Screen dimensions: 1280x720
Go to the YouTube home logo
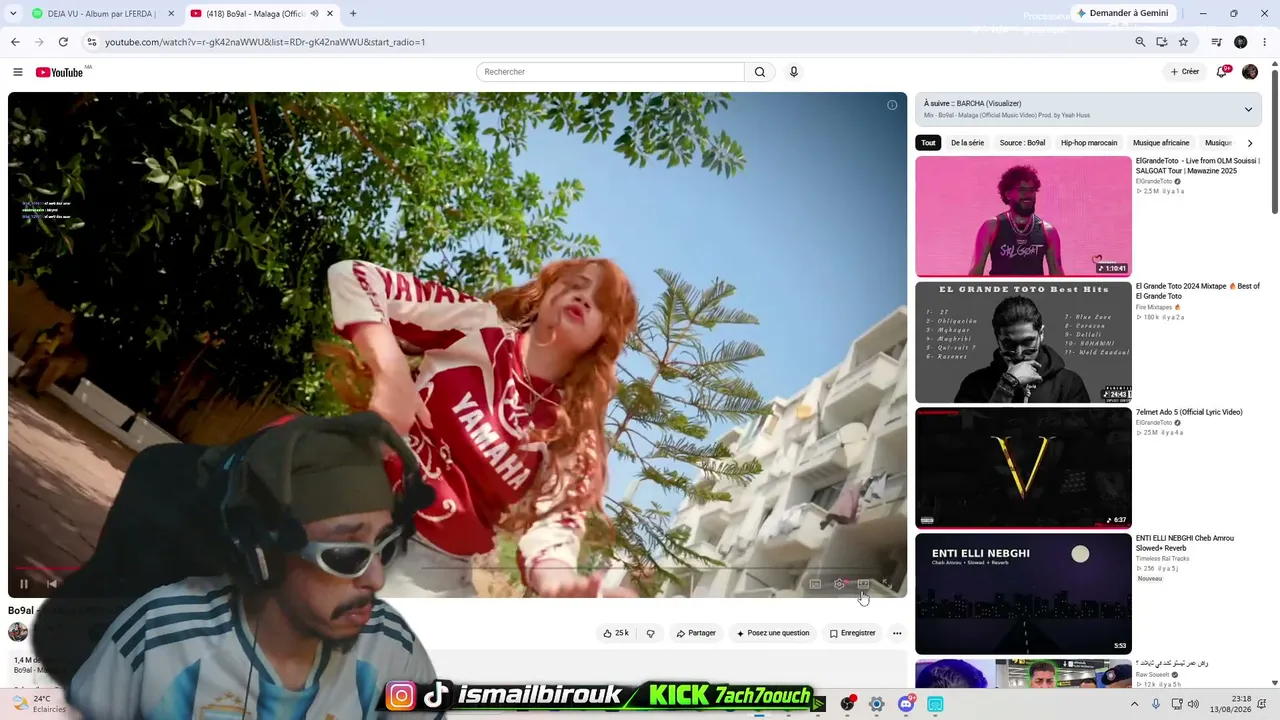coord(59,72)
